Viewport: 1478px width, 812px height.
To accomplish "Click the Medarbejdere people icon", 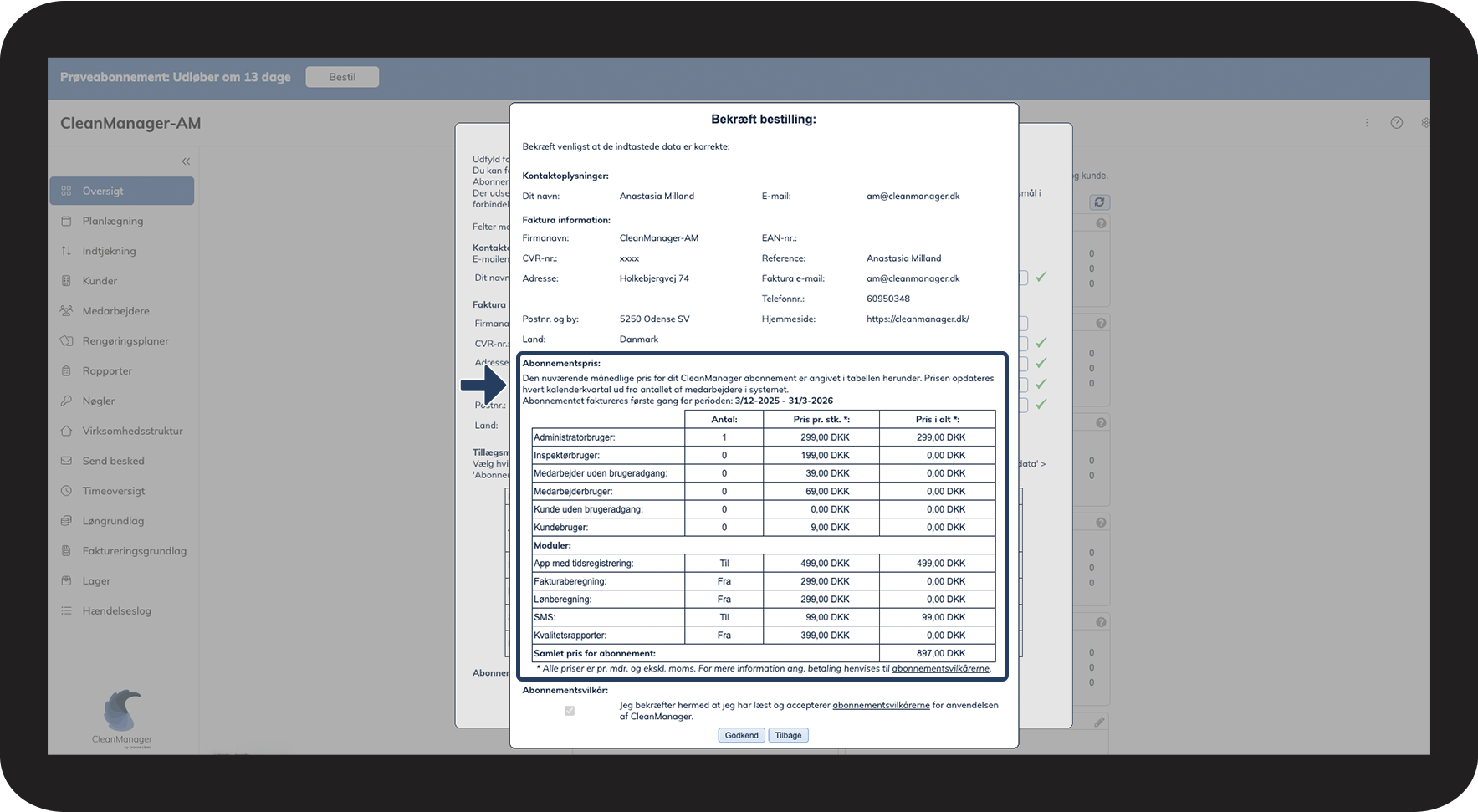I will click(67, 311).
